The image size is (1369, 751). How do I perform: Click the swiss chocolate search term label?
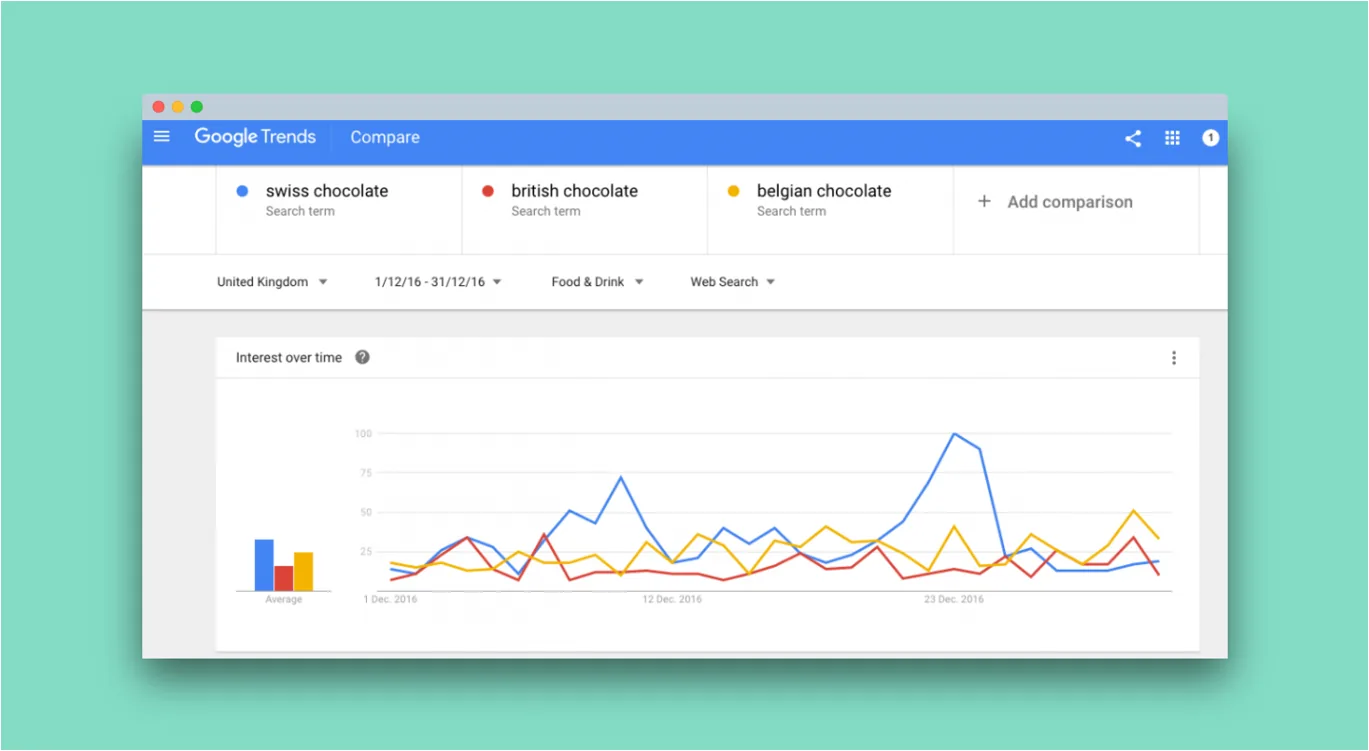327,190
